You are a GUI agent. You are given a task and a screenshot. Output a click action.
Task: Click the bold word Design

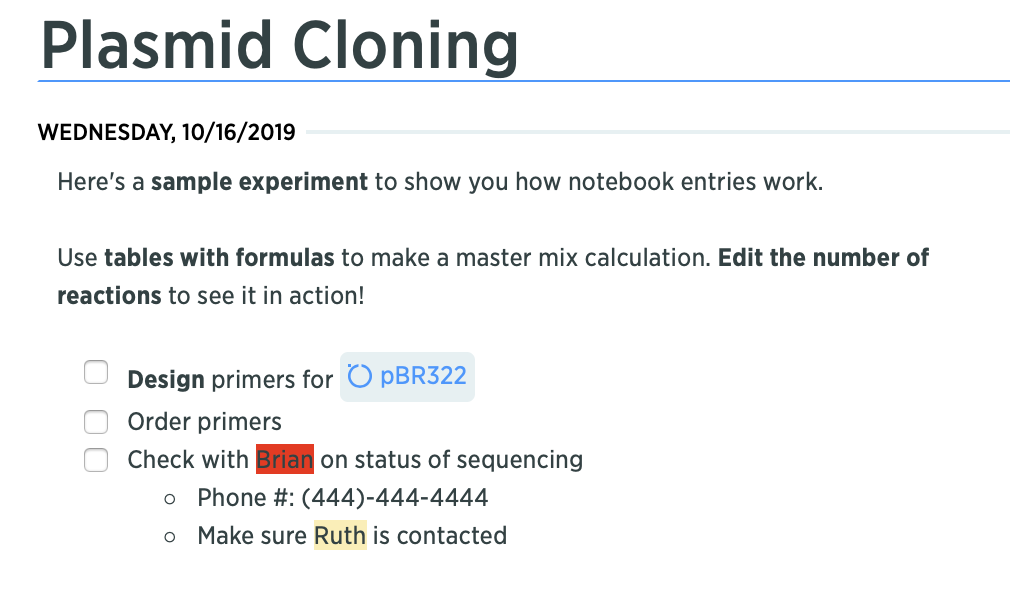point(166,379)
